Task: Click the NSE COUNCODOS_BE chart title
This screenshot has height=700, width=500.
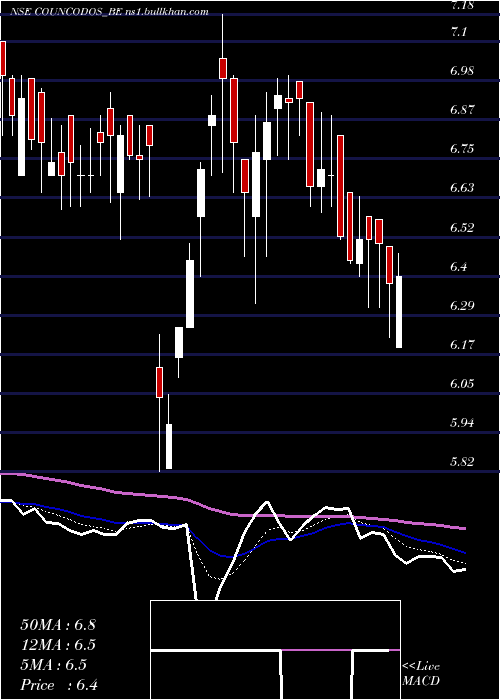Action: tap(109, 12)
